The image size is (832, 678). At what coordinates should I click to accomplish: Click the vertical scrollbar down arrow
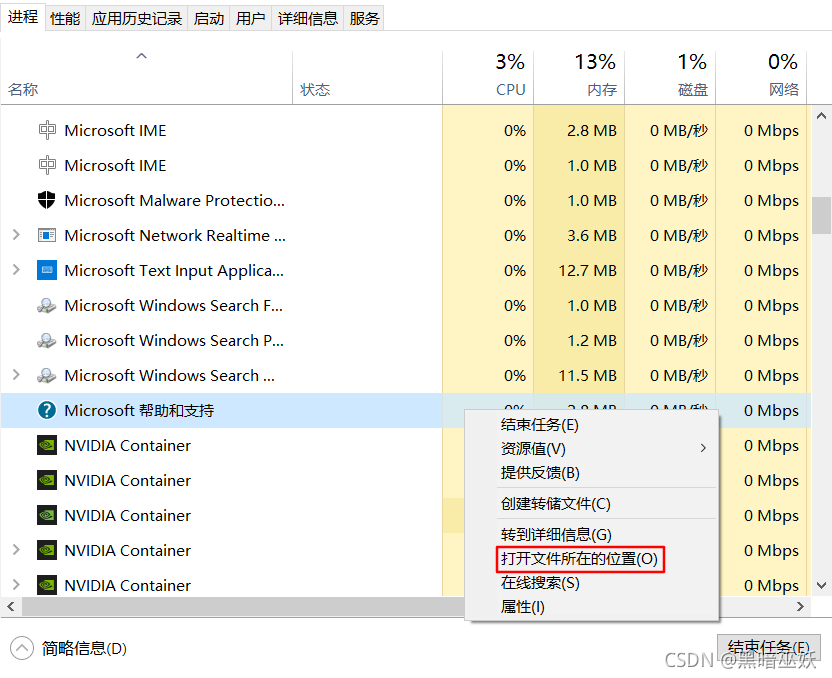click(821, 585)
